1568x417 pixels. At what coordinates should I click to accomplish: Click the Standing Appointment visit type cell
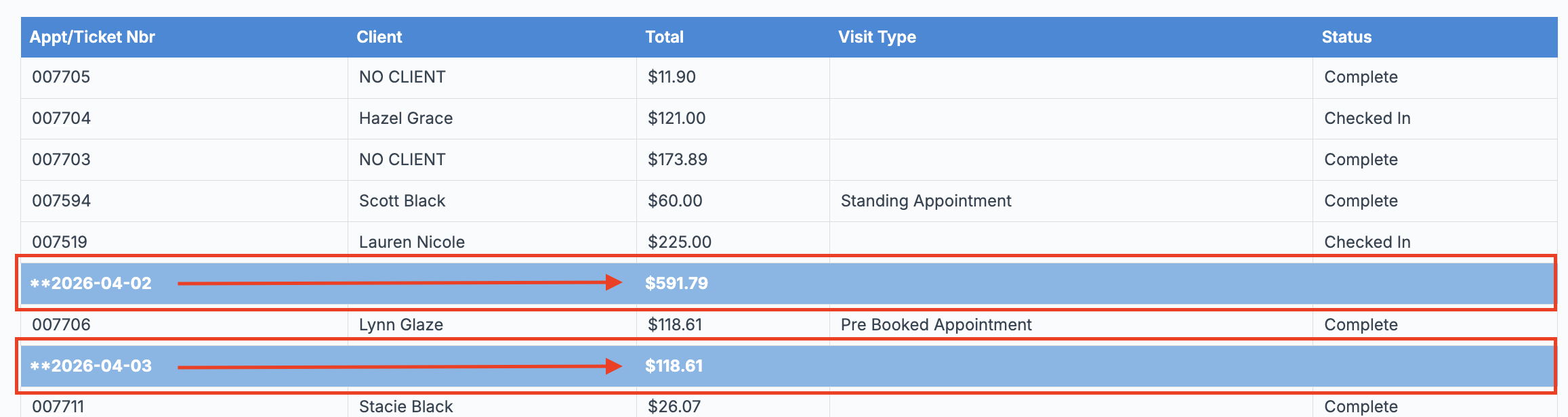click(x=926, y=201)
